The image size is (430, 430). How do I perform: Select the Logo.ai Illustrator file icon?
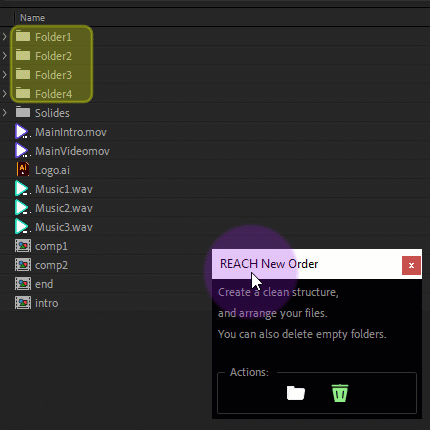(23, 170)
